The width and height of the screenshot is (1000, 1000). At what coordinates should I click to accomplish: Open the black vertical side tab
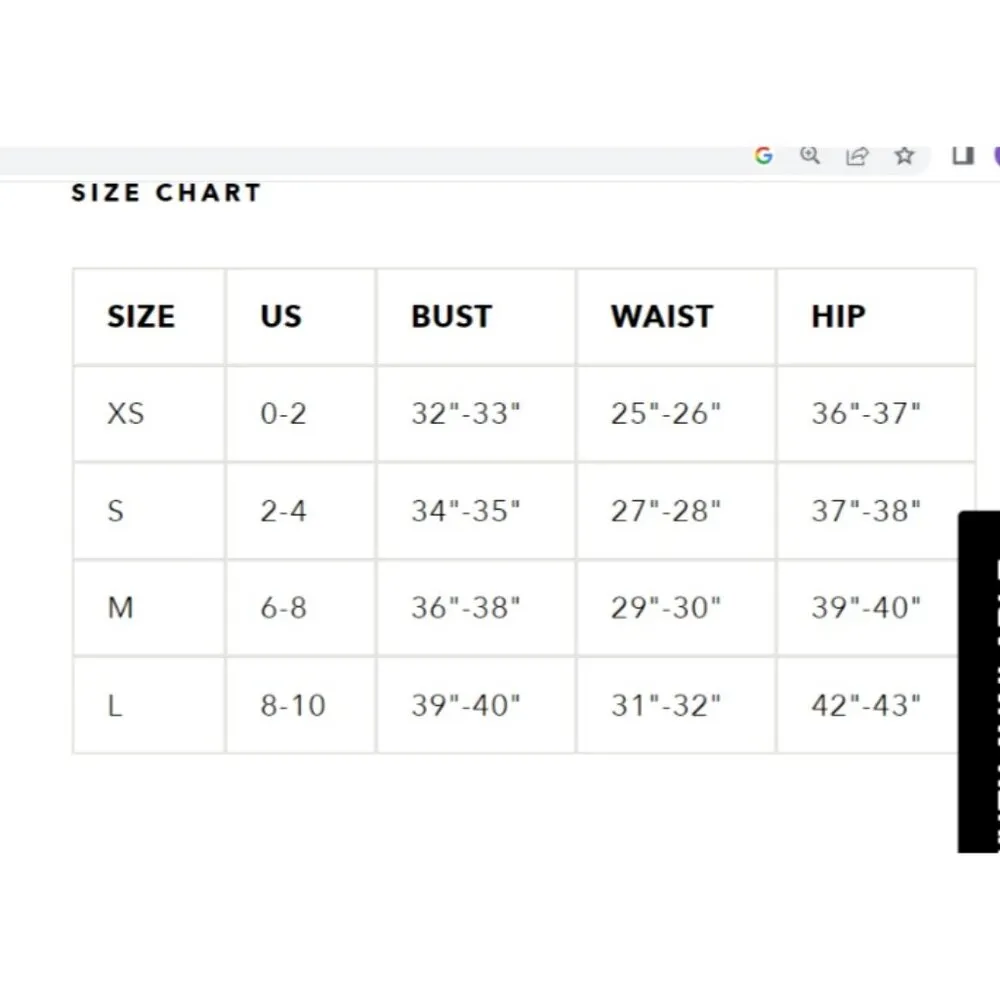pos(980,682)
